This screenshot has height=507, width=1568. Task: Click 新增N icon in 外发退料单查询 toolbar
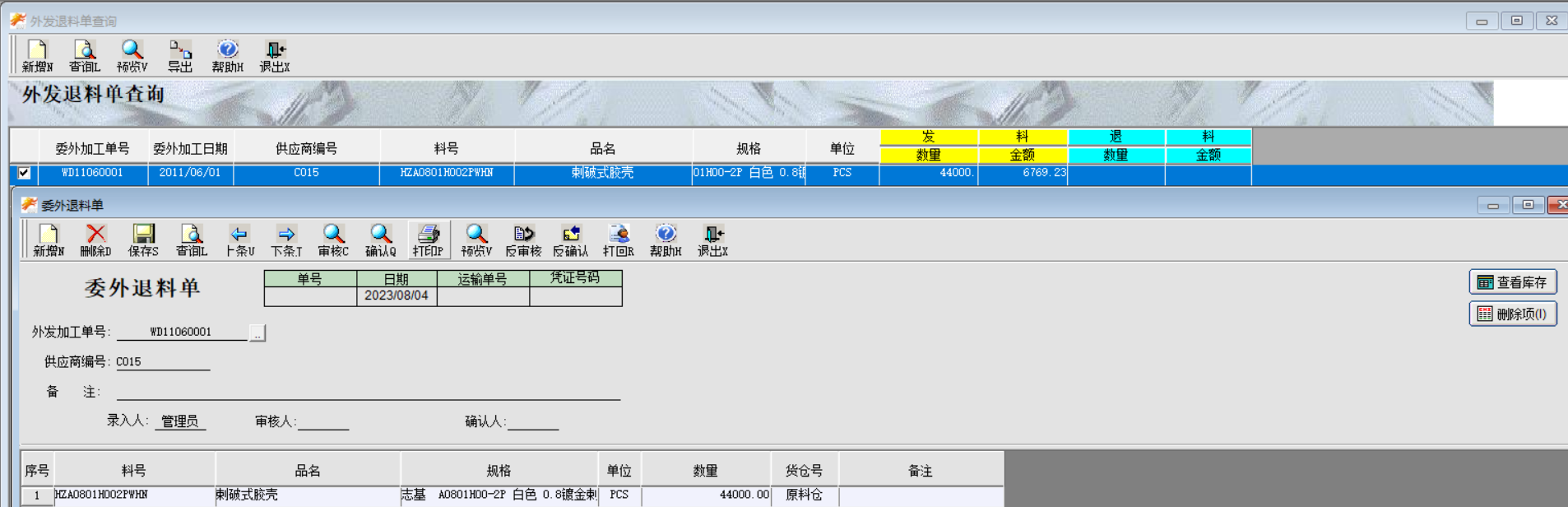click(37, 56)
